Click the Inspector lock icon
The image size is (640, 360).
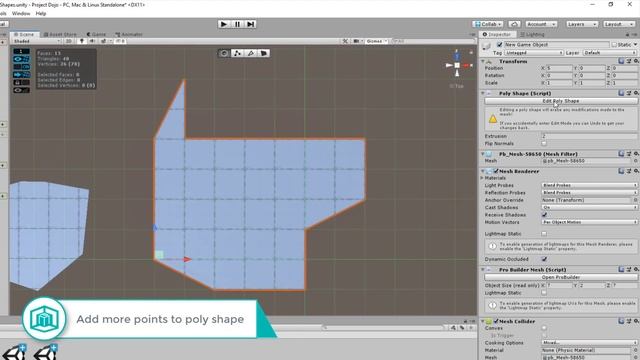(x=628, y=35)
